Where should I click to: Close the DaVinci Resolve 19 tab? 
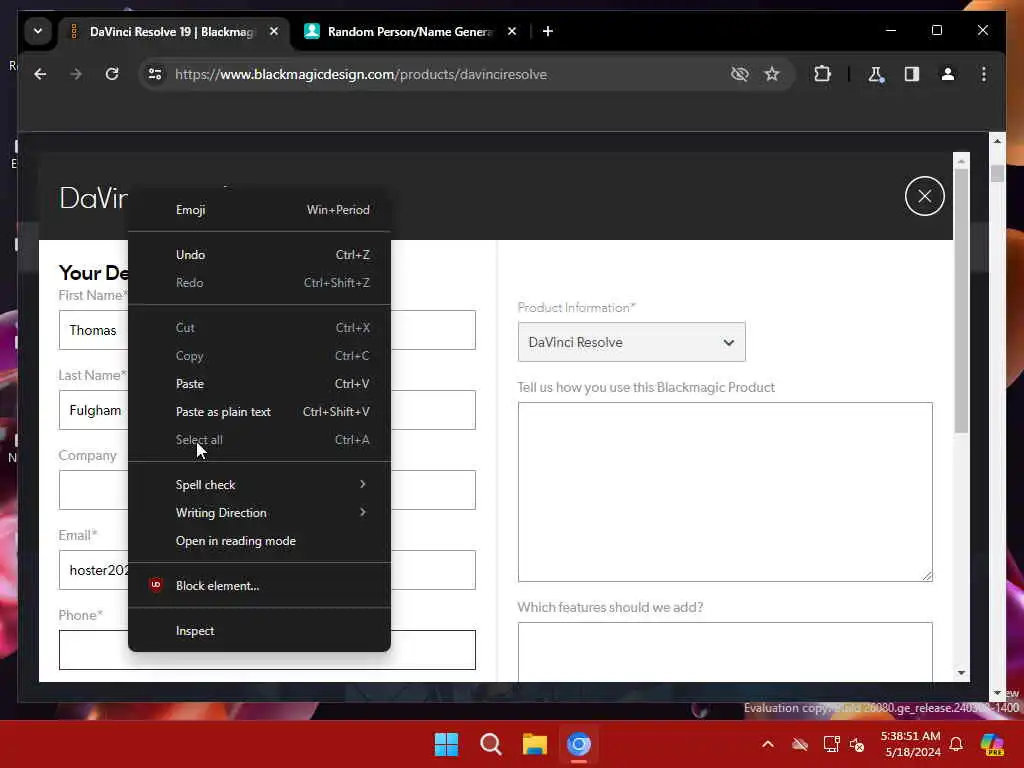coord(274,31)
